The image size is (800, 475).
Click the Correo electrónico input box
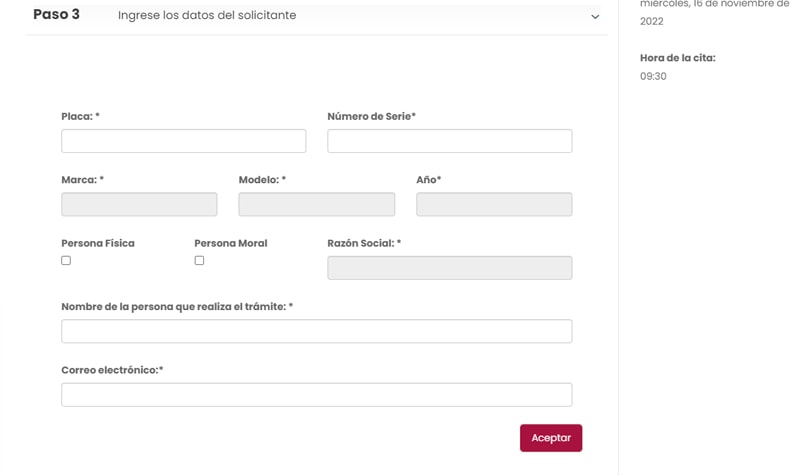[x=316, y=395]
